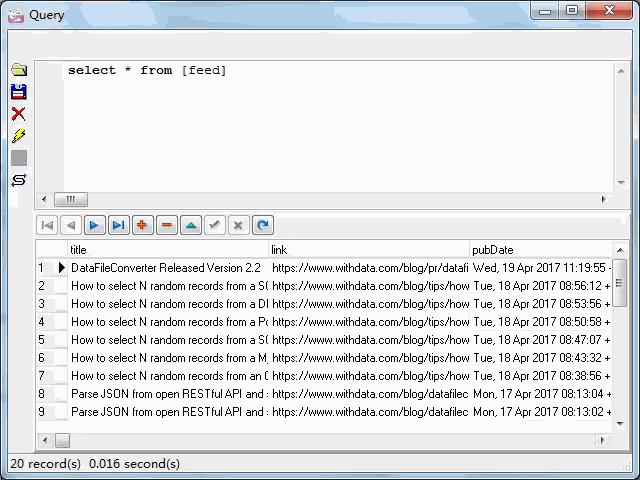The height and width of the screenshot is (480, 640).
Task: Click link cell in row 1
Action: (x=369, y=268)
